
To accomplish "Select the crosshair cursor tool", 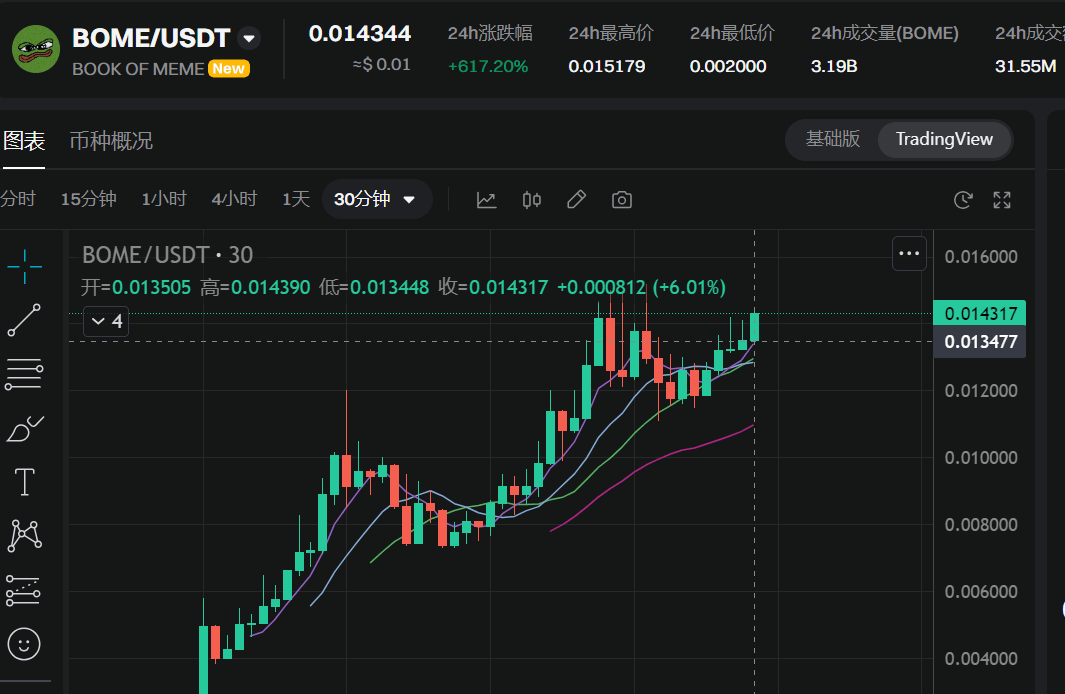I will coord(24,266).
